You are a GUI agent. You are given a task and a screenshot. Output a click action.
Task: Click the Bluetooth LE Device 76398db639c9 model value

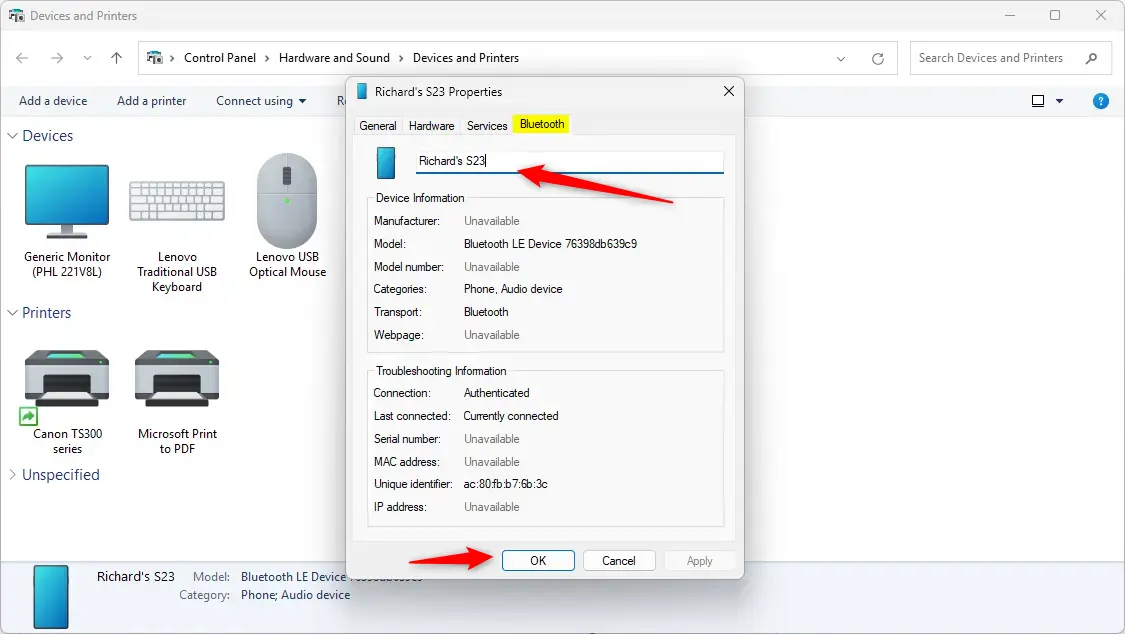tap(550, 244)
